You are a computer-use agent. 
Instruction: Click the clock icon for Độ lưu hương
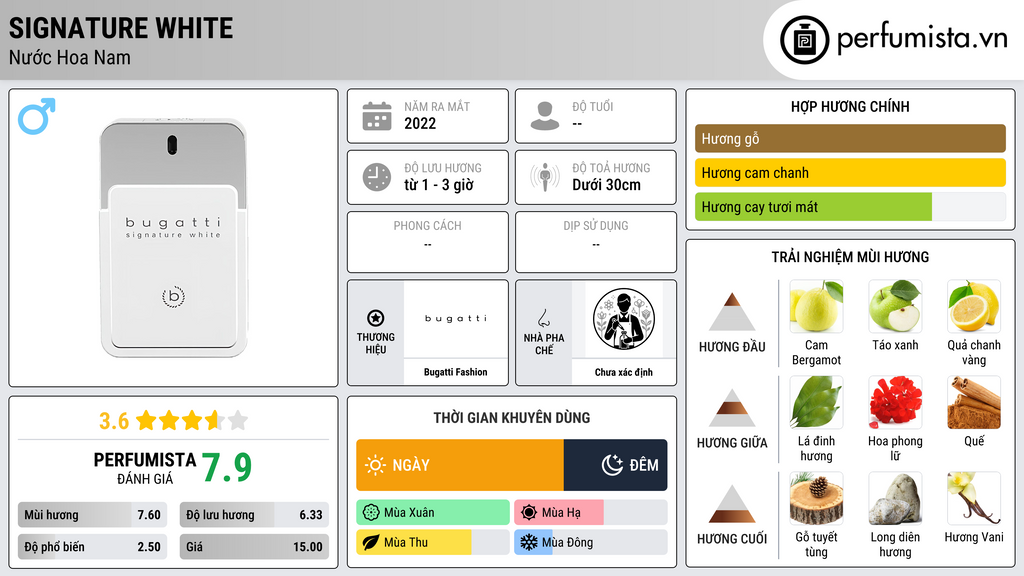click(x=377, y=177)
